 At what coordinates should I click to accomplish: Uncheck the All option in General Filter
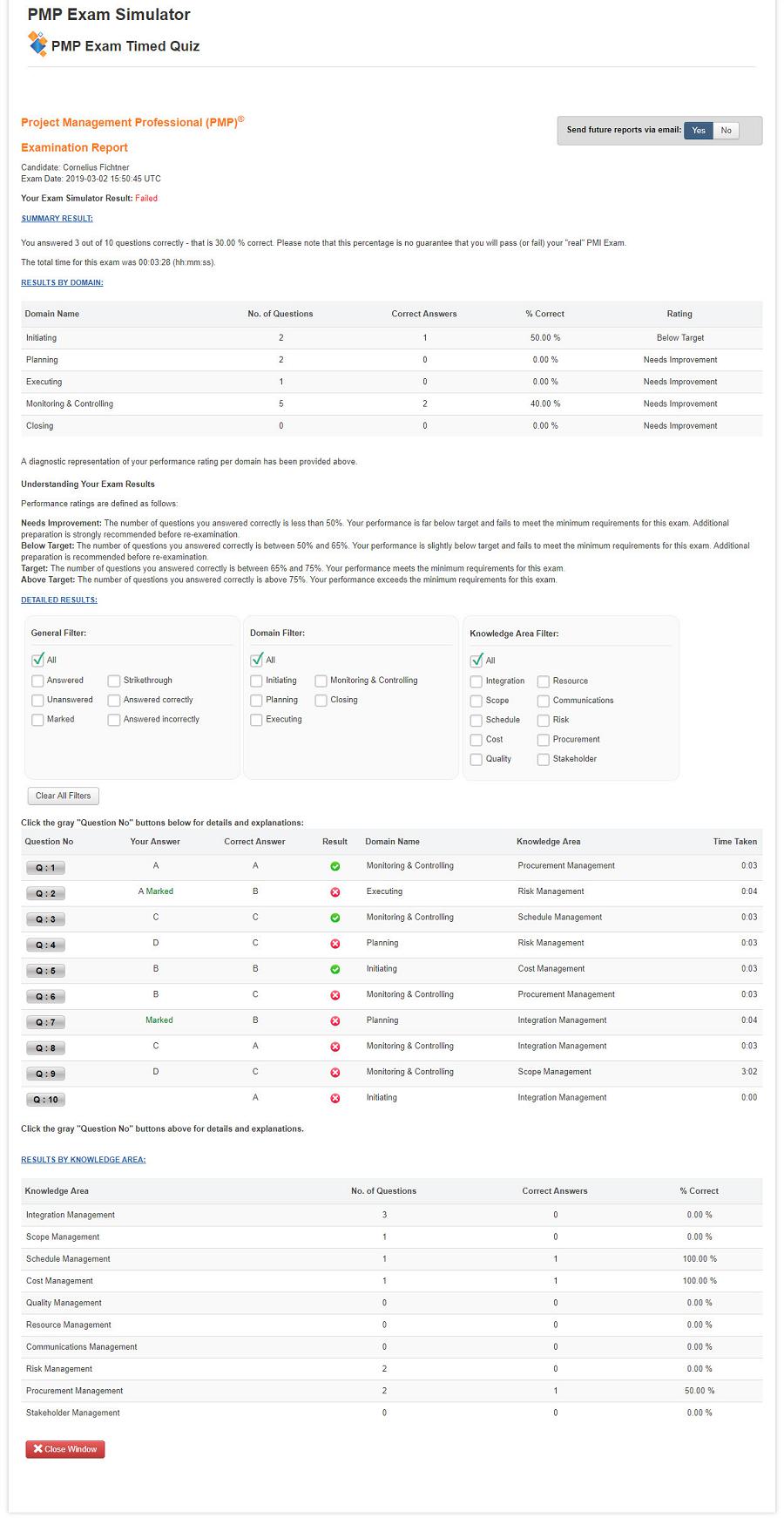(x=37, y=661)
